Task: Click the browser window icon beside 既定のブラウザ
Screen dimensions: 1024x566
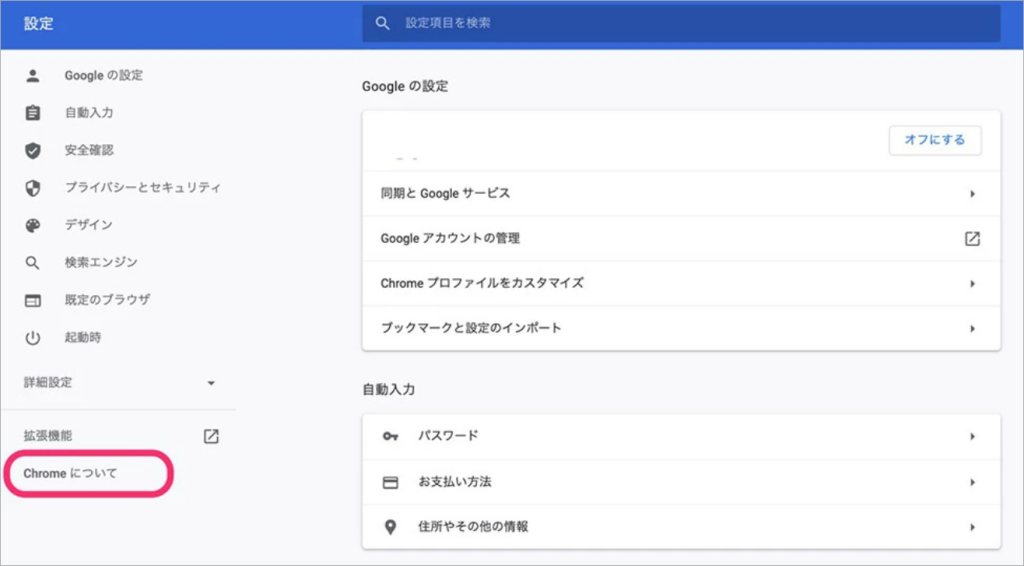Action: (33, 300)
